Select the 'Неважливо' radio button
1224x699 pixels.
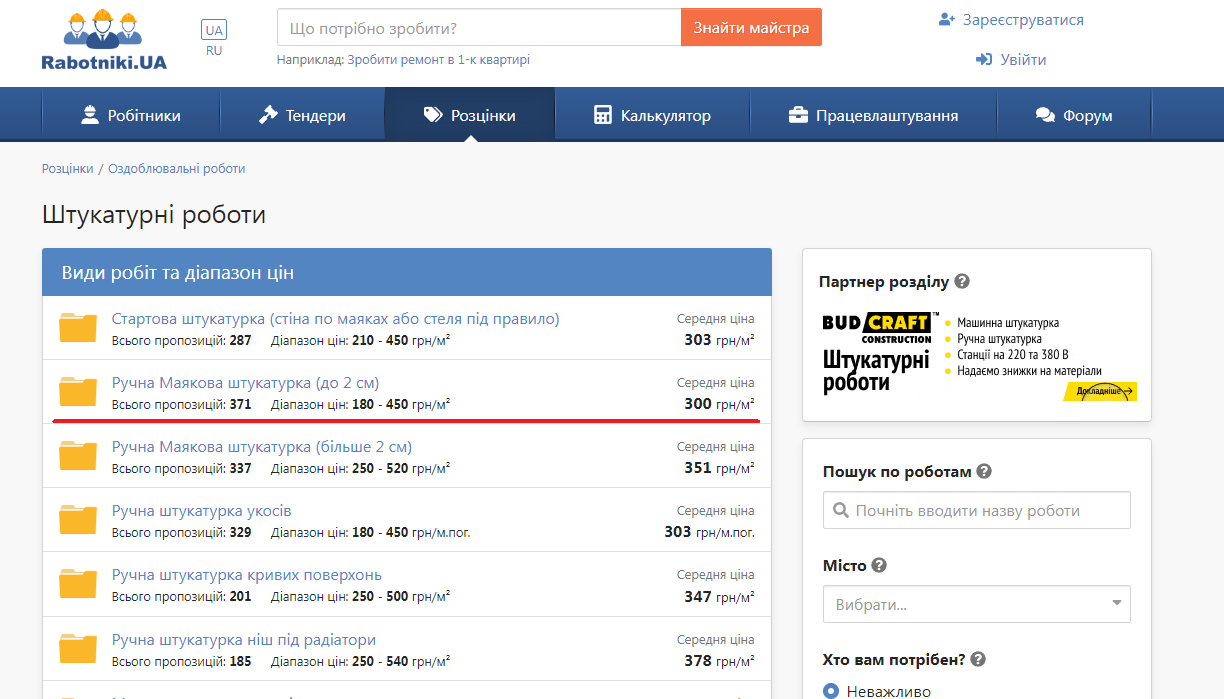(831, 692)
